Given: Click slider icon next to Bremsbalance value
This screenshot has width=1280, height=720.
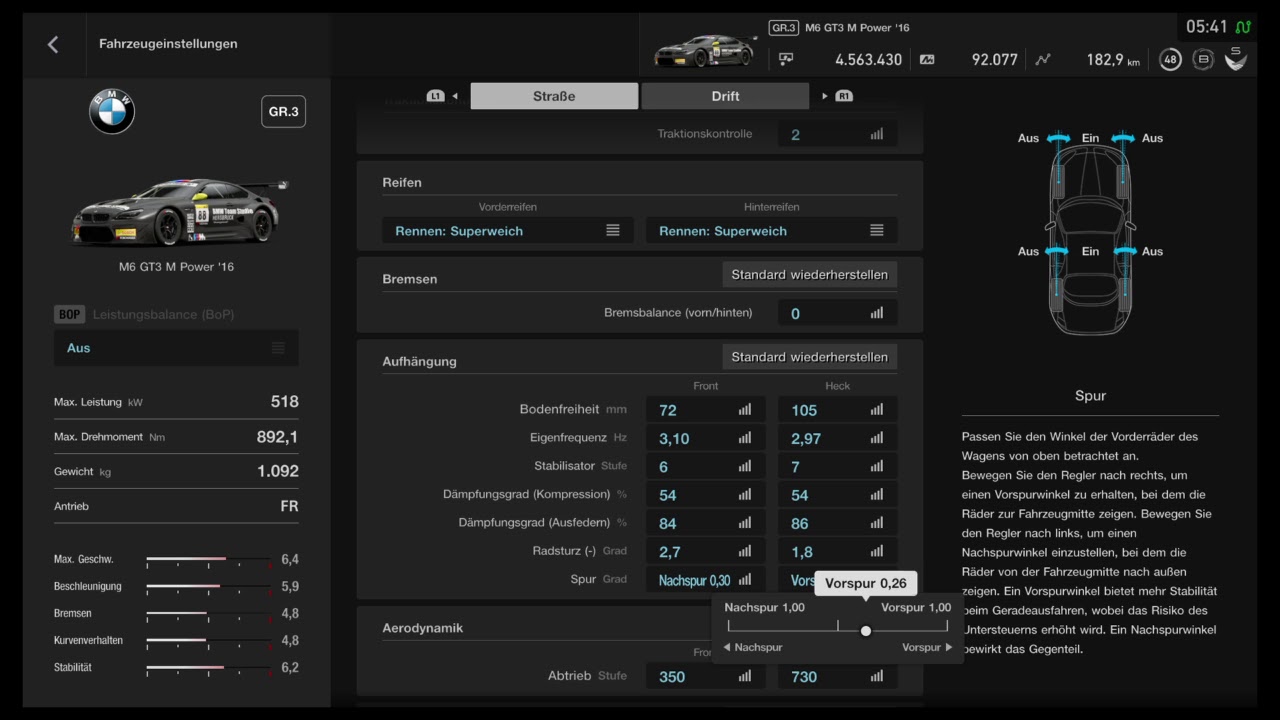Looking at the screenshot, I should 877,313.
